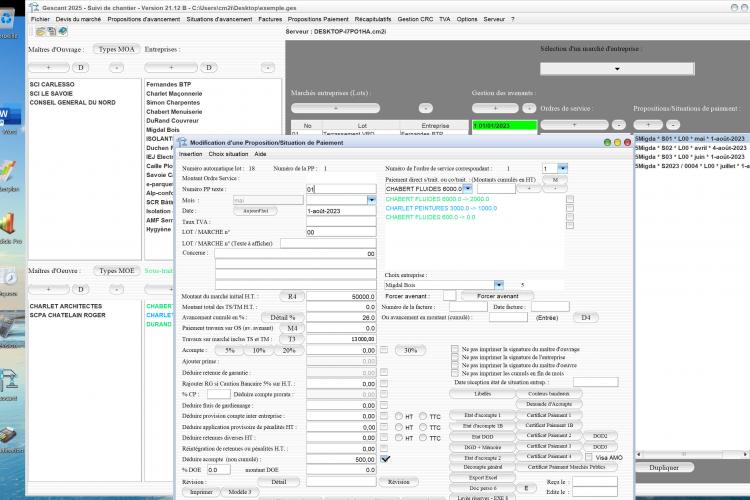Select the green 1 01/01/2023 event entry

(x=505, y=126)
